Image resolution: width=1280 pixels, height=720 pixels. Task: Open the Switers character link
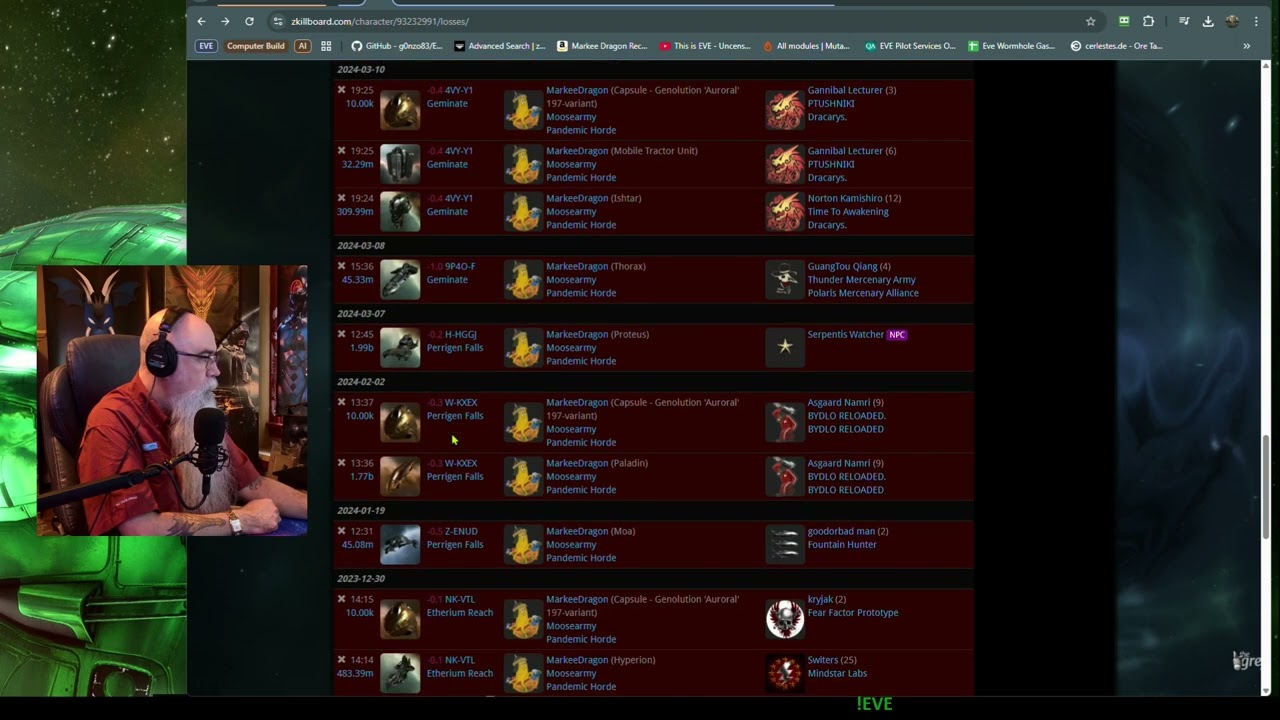[x=823, y=660]
